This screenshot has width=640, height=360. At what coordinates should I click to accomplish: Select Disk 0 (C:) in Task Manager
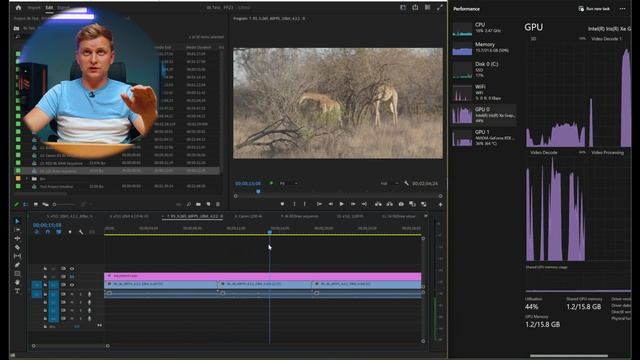pos(484,70)
